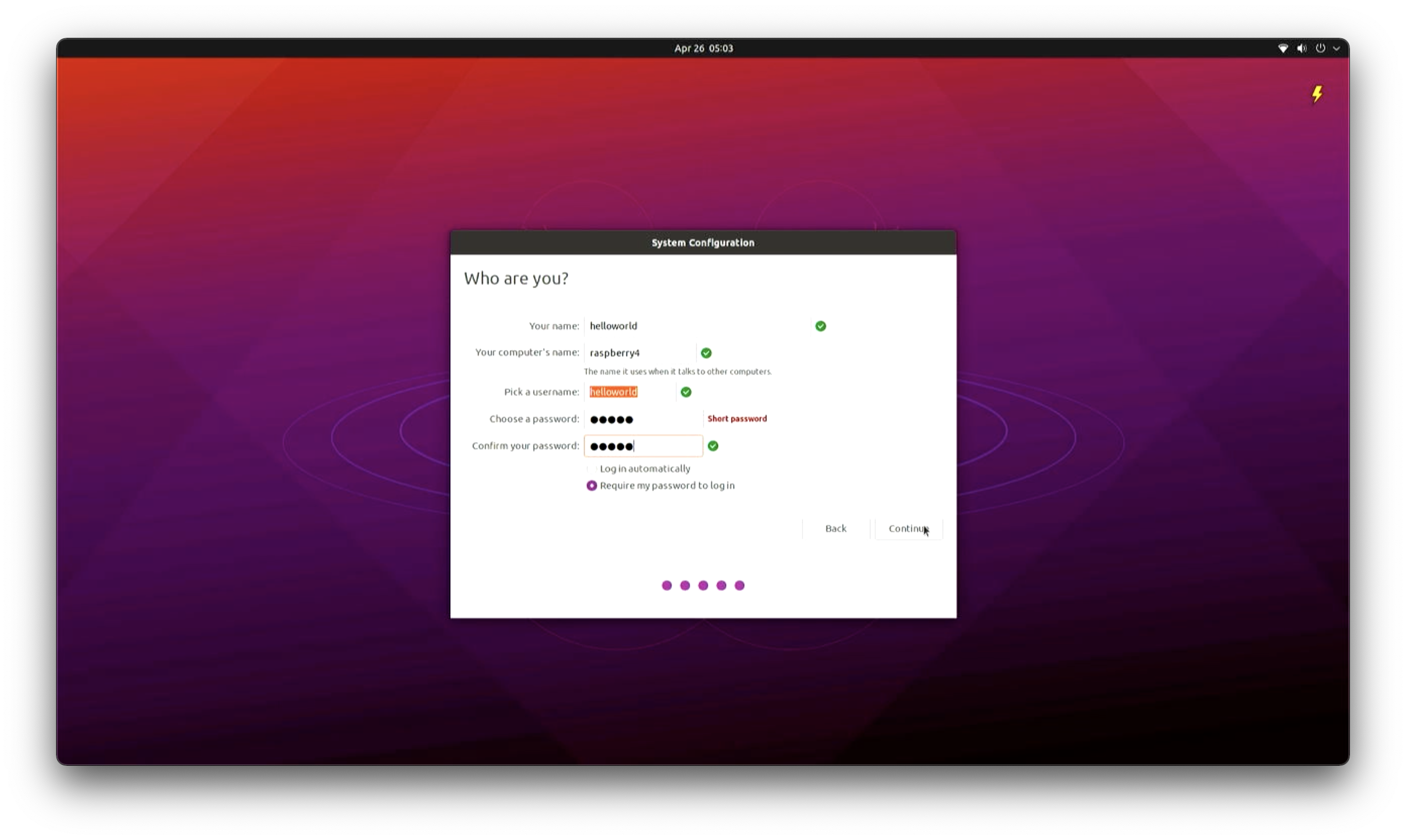Click the Choose a password field
This screenshot has width=1406, height=840.
pos(643,419)
